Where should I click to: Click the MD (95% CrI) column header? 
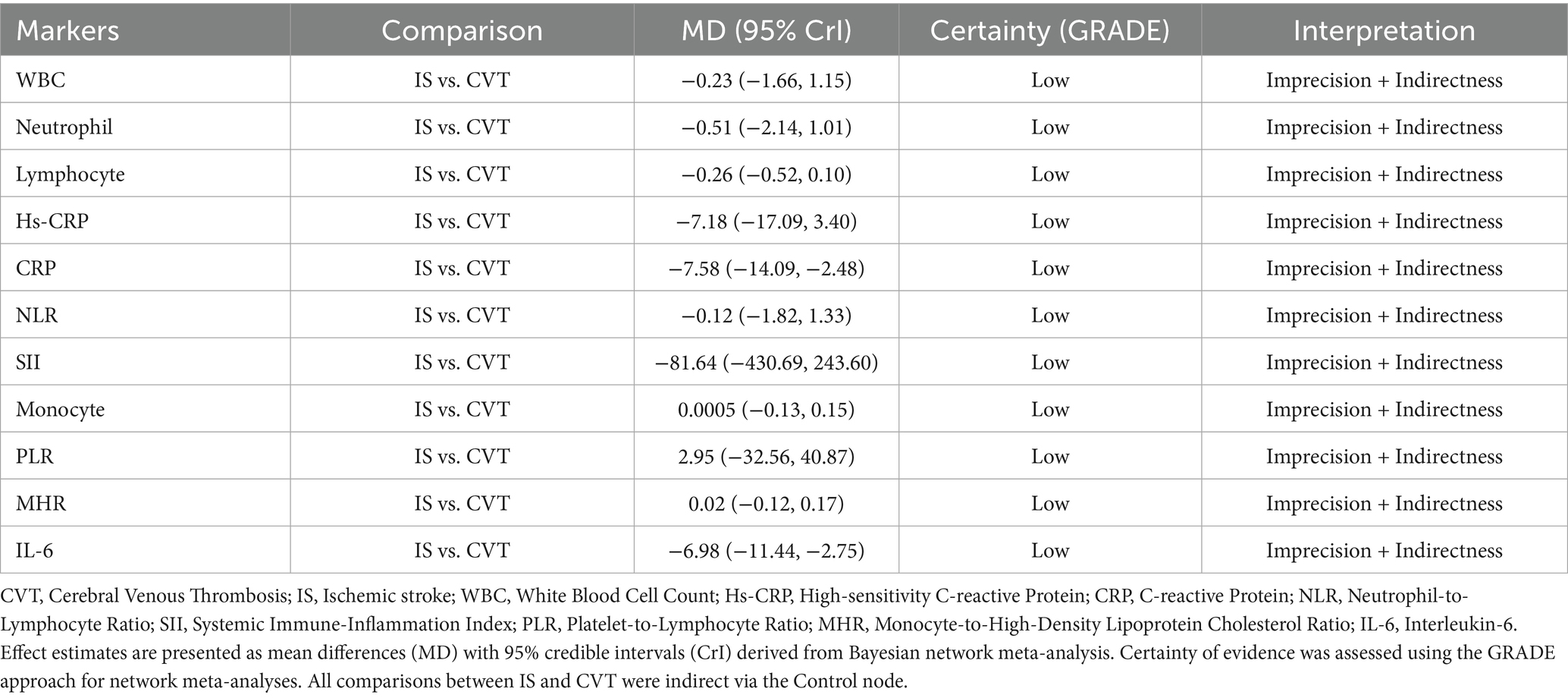(x=766, y=30)
